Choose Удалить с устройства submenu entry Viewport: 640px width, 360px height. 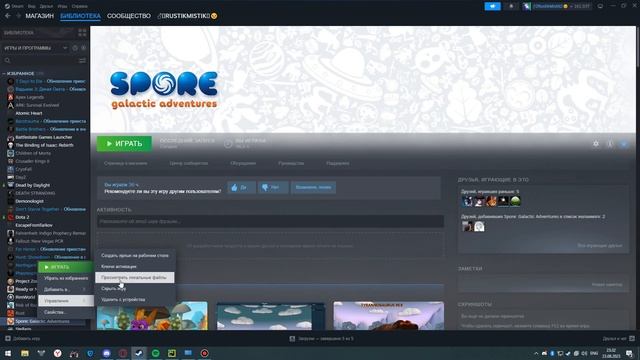pyautogui.click(x=135, y=300)
